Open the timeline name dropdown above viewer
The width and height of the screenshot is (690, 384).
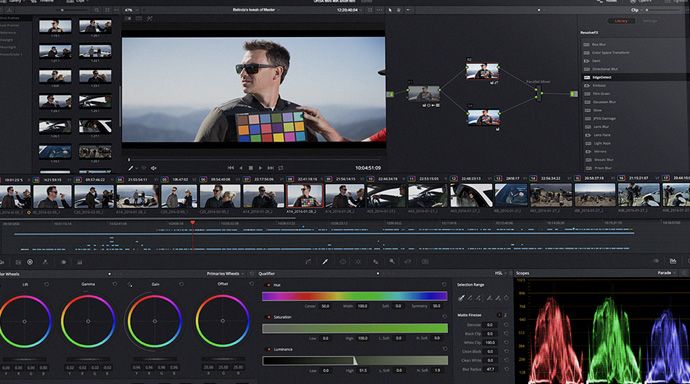tap(256, 10)
